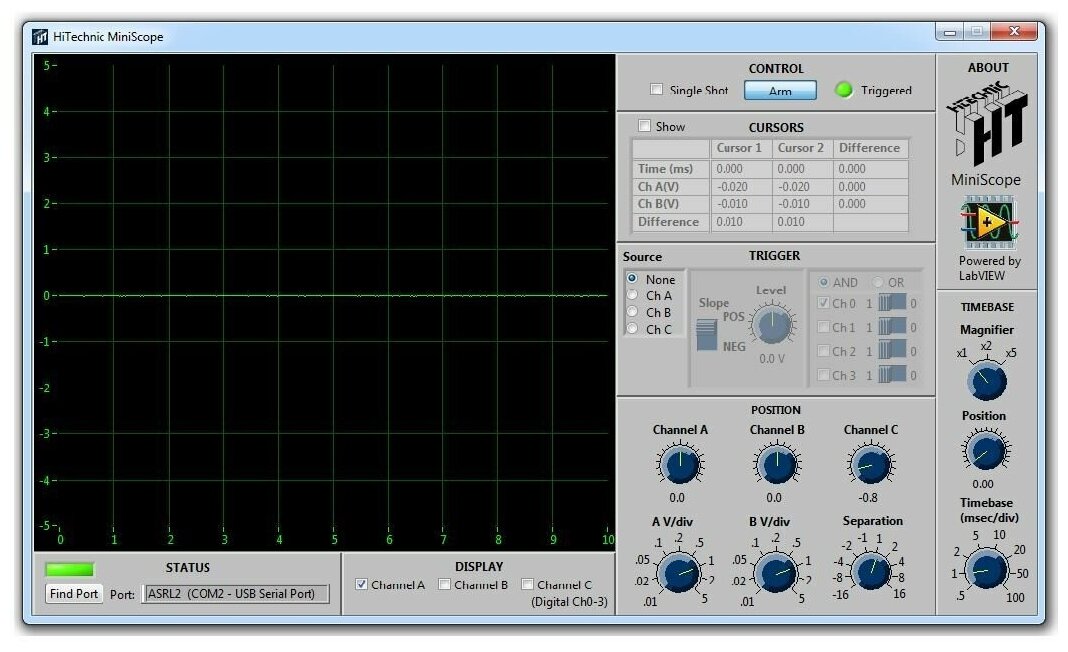Select Ch B as trigger source
The image size is (1068, 652).
click(x=632, y=311)
